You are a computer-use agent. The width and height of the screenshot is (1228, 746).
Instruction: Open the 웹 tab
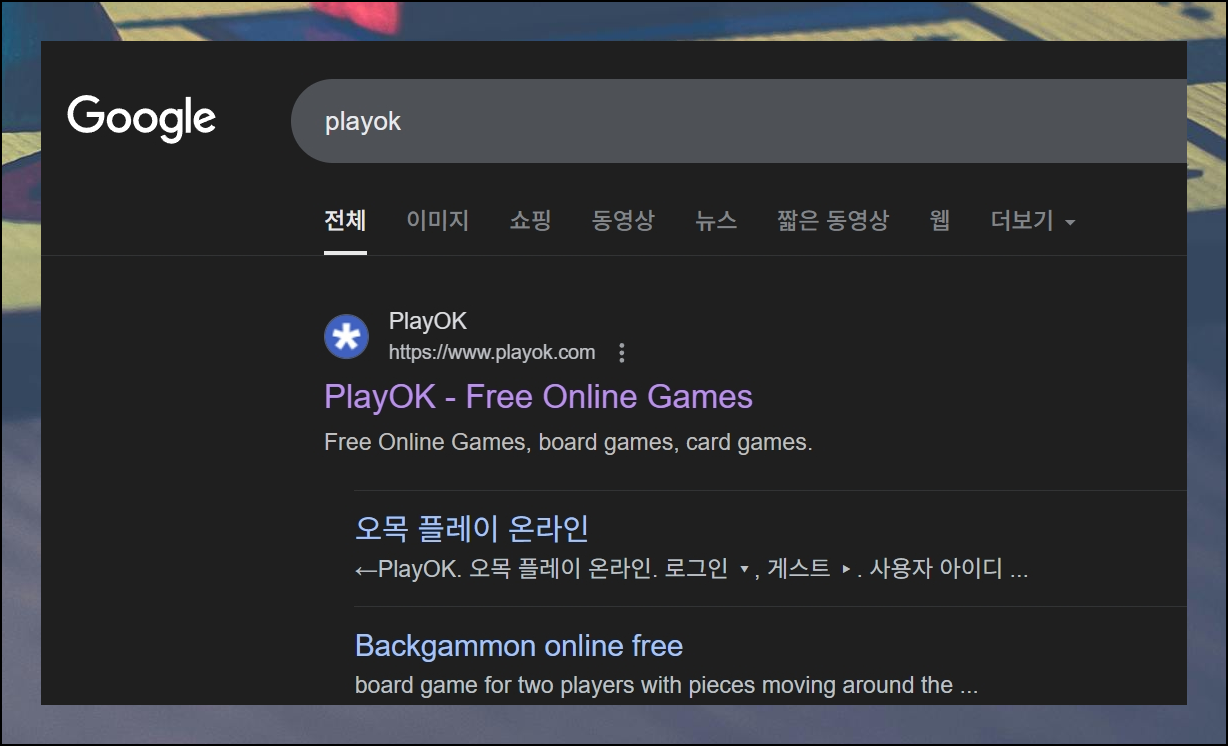pyautogui.click(x=939, y=220)
